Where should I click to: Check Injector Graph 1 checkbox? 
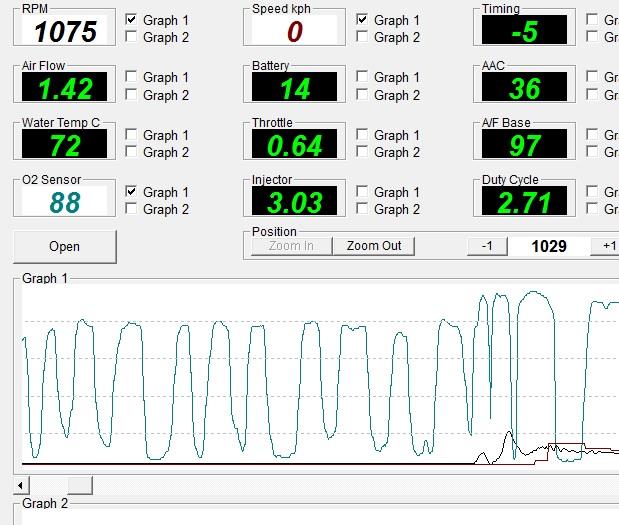pyautogui.click(x=362, y=191)
